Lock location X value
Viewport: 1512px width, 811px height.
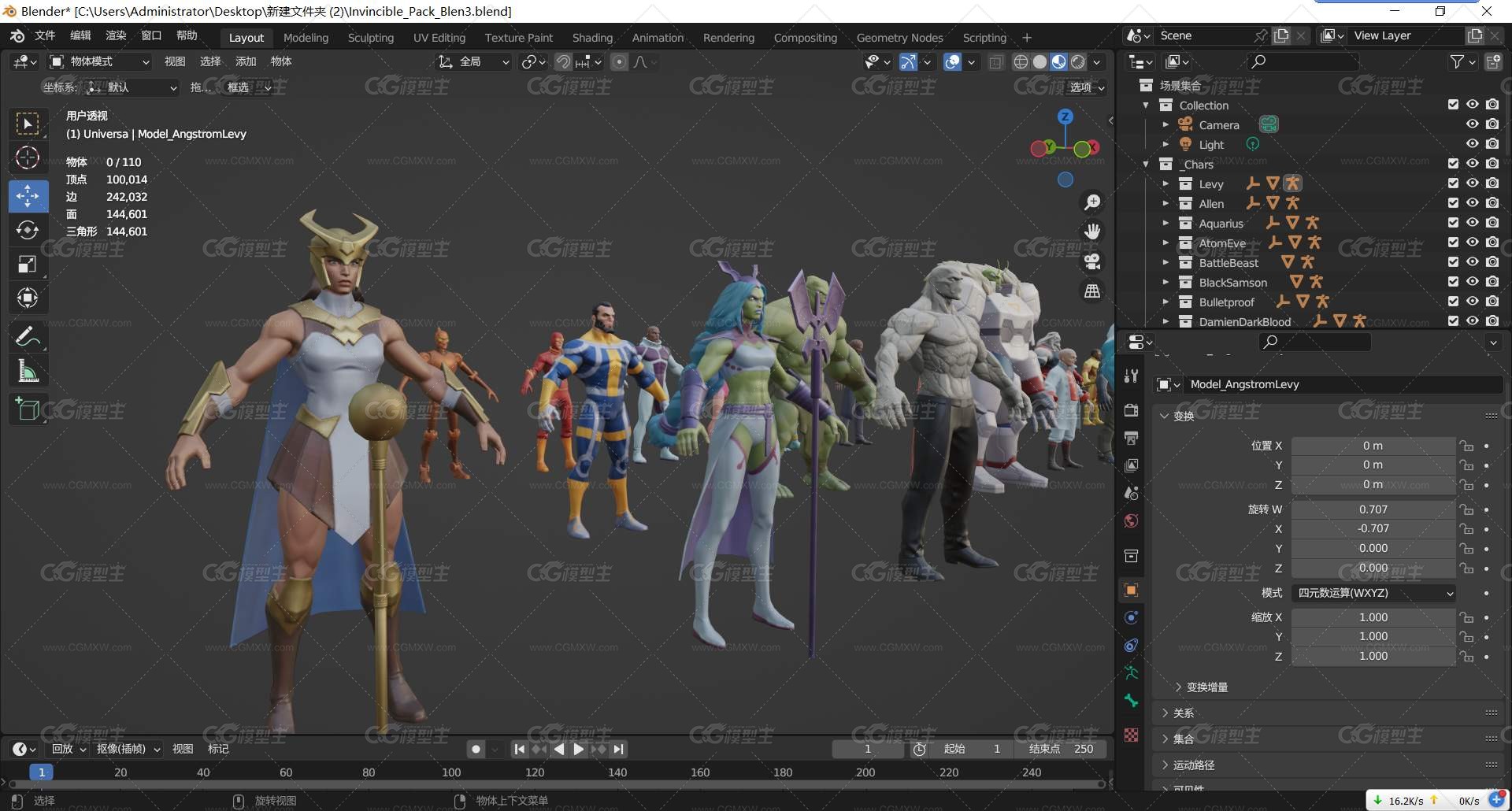point(1466,446)
